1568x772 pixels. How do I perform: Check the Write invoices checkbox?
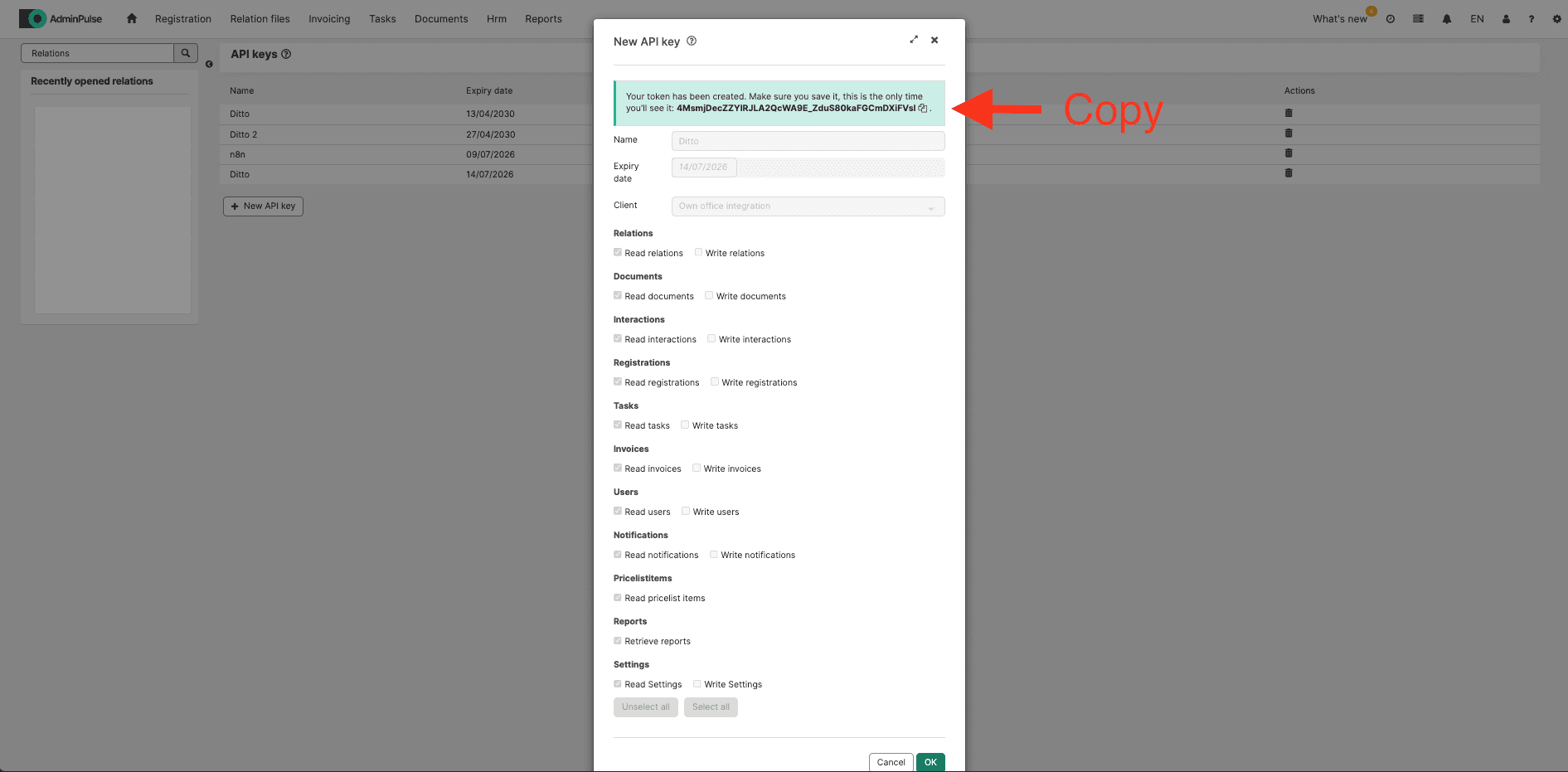pos(697,469)
